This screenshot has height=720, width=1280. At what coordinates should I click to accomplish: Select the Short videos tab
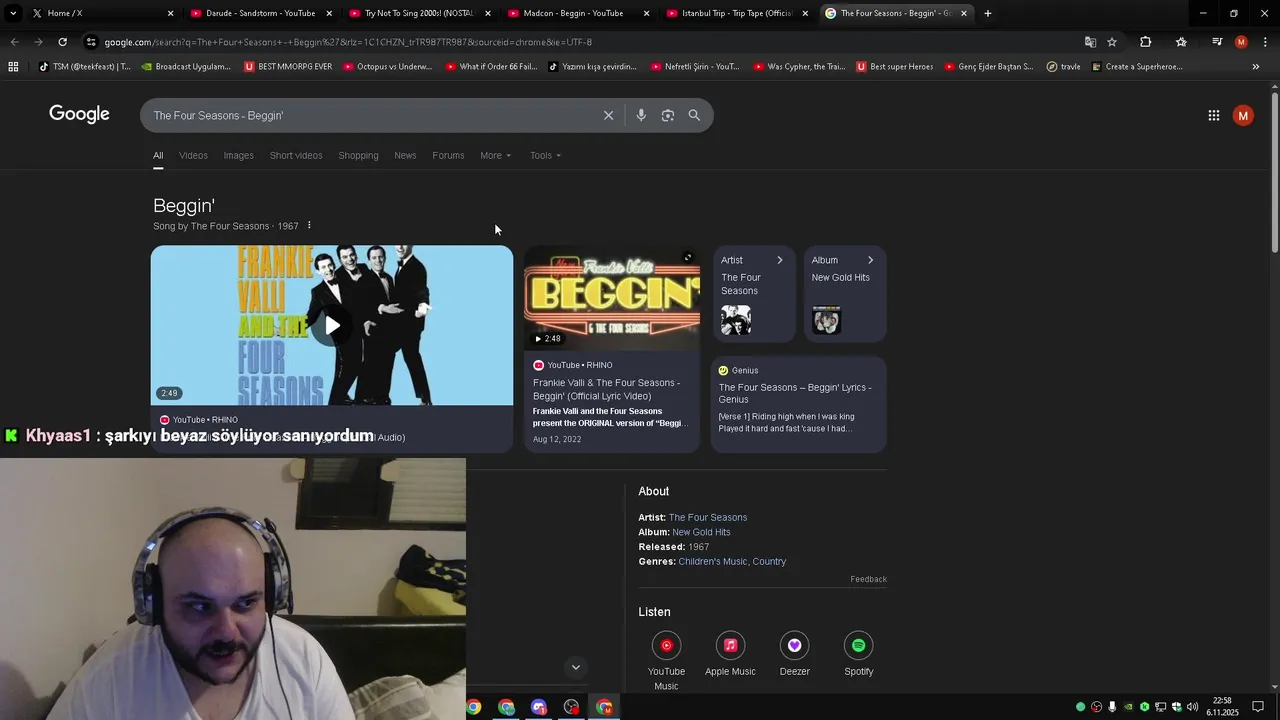coord(296,155)
